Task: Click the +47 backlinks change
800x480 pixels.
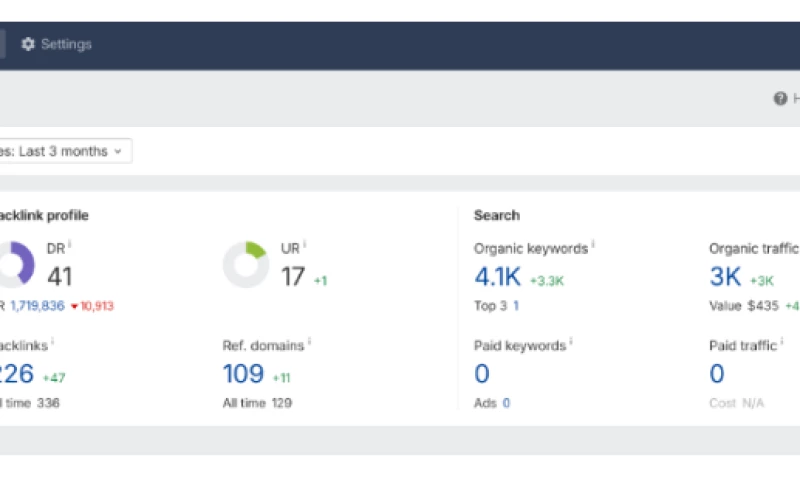Action: 54,378
